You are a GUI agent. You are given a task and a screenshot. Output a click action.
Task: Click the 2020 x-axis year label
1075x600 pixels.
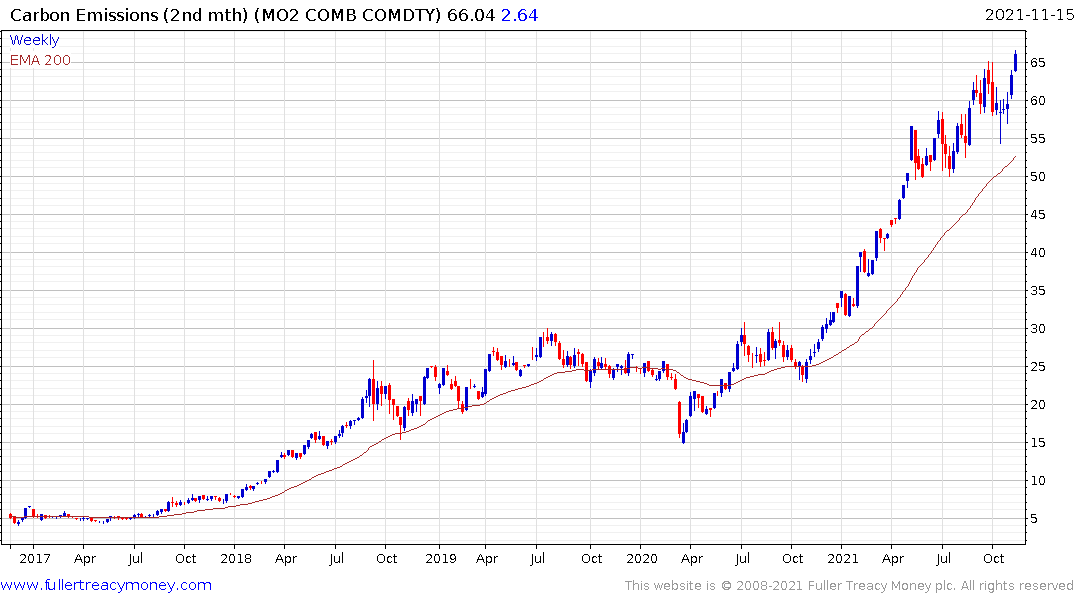point(642,558)
